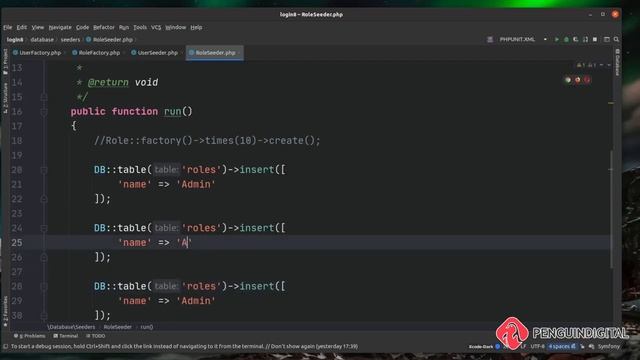Open file in the middle browser icon in editor

point(577,80)
